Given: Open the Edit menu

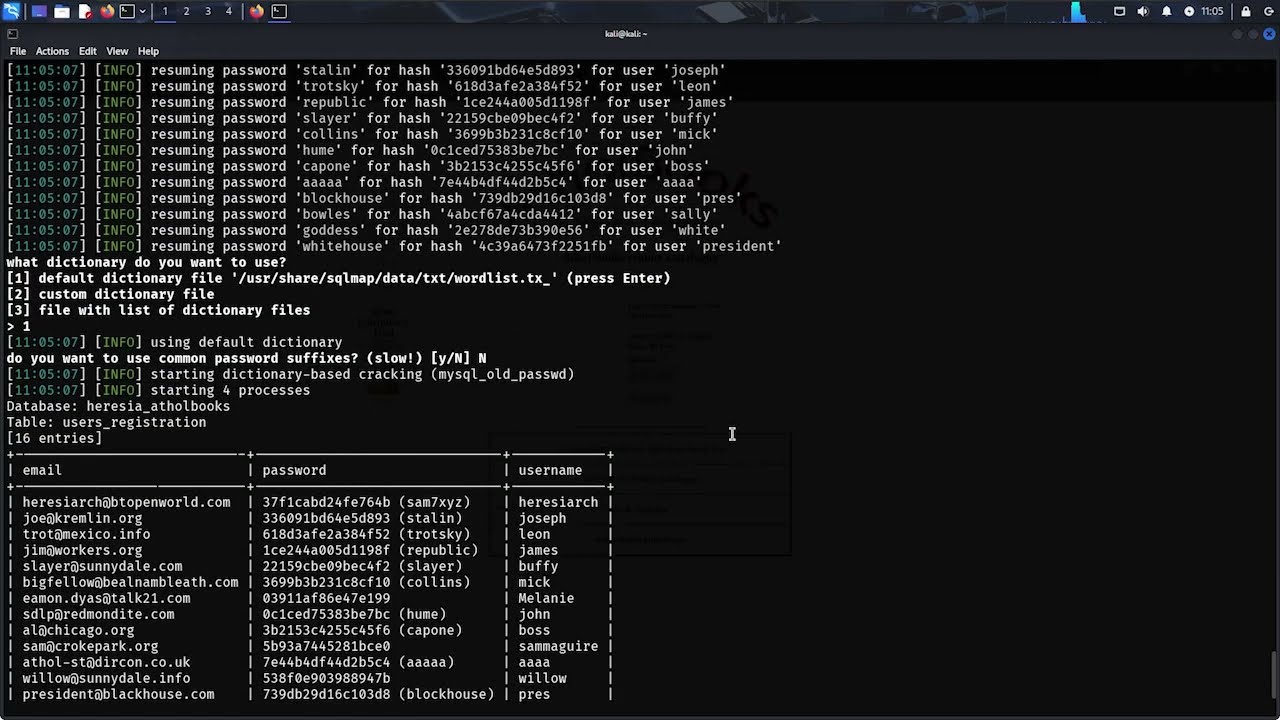Looking at the screenshot, I should [88, 51].
